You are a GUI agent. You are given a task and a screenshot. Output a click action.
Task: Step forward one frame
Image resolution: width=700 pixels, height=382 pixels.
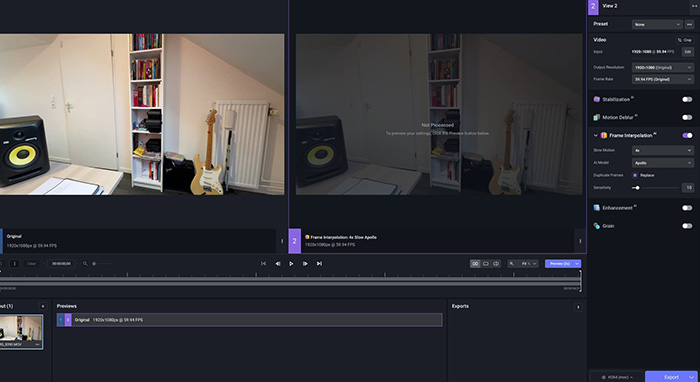click(x=305, y=264)
